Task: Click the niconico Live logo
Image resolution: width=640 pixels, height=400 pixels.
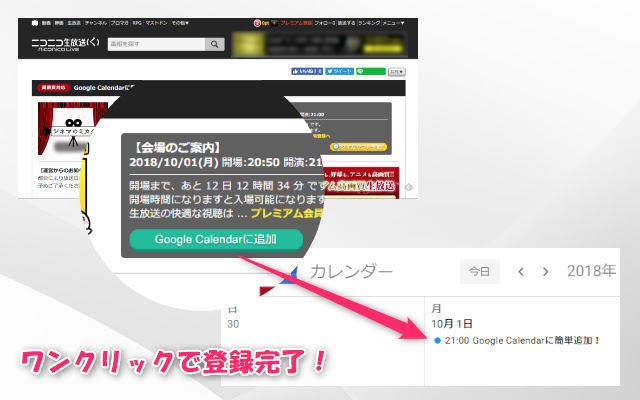Action: pos(65,44)
